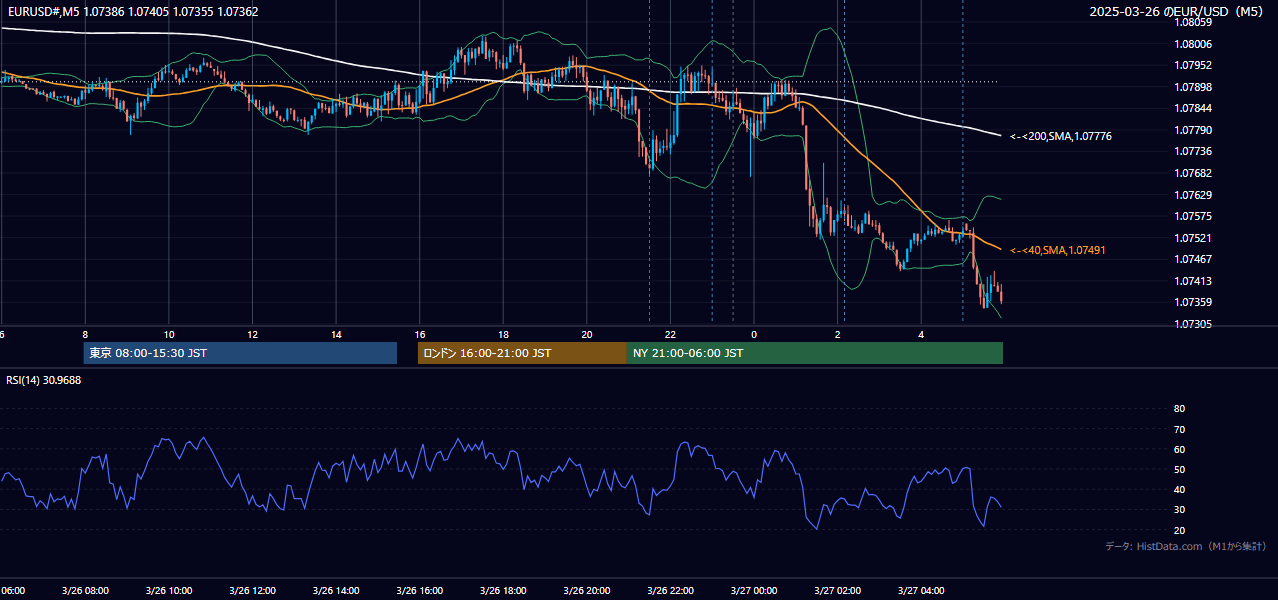Viewport: 1278px width, 600px height.
Task: Click RSI axis level 70
Action: [x=1179, y=429]
